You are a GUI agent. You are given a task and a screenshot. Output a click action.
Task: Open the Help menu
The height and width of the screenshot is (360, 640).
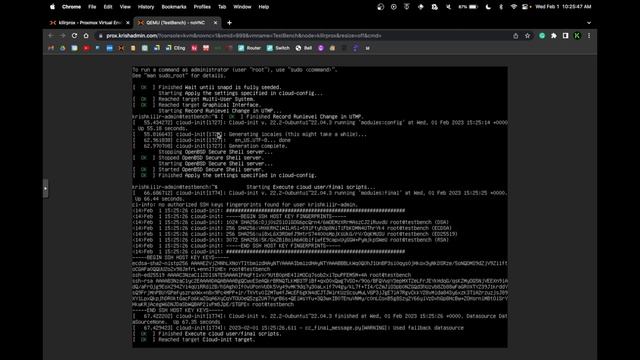(264, 7)
